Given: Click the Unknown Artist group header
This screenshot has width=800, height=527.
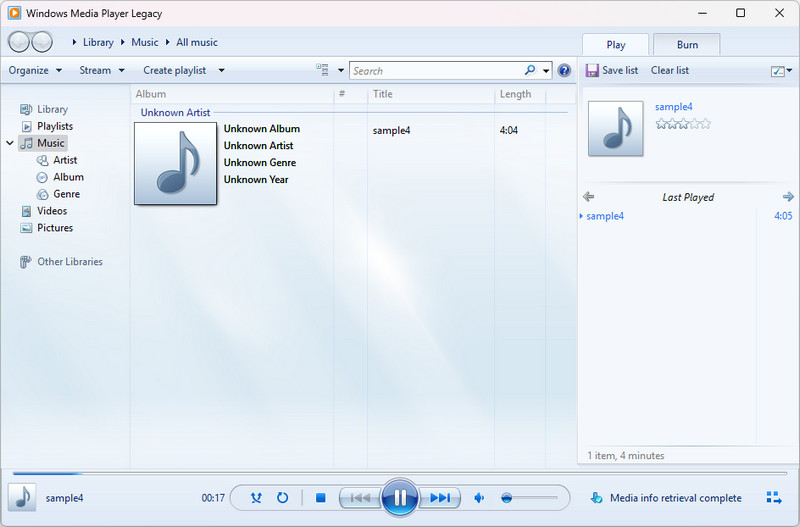Looking at the screenshot, I should pyautogui.click(x=175, y=112).
